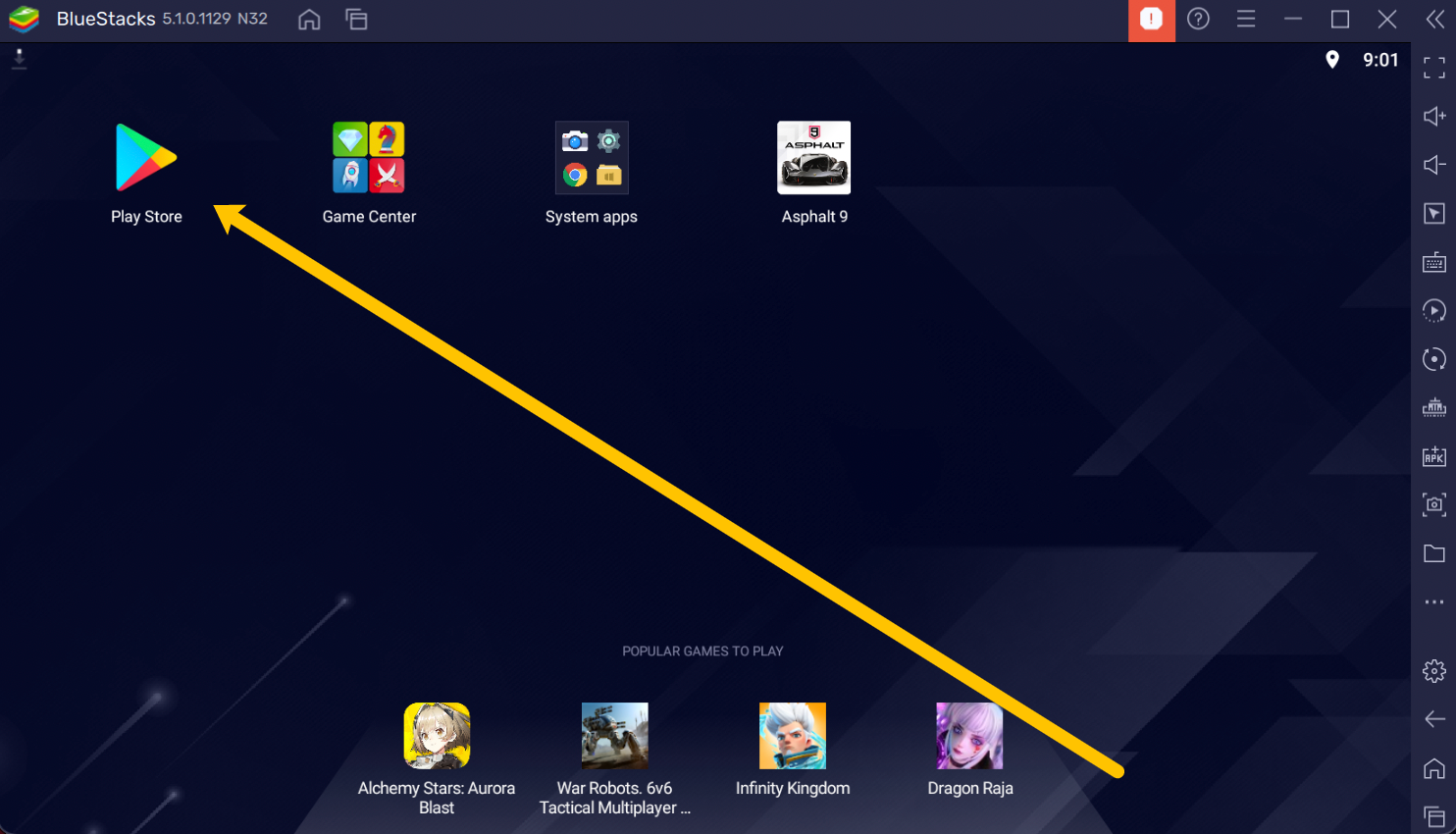Open the sync operations tool
This screenshot has height=834, width=1456.
tap(1434, 359)
